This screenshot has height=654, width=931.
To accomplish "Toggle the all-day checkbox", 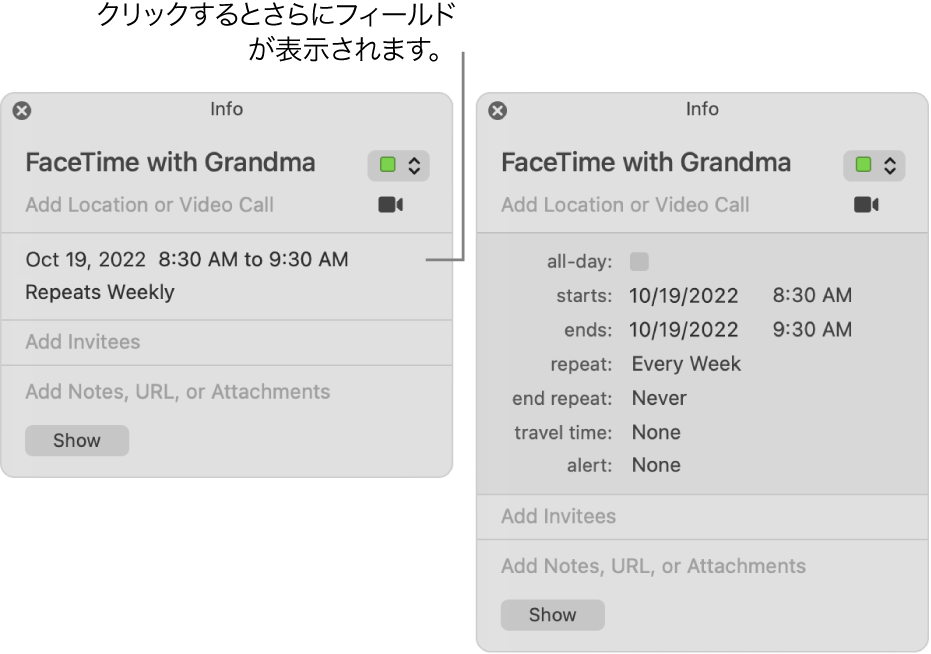I will click(x=639, y=261).
